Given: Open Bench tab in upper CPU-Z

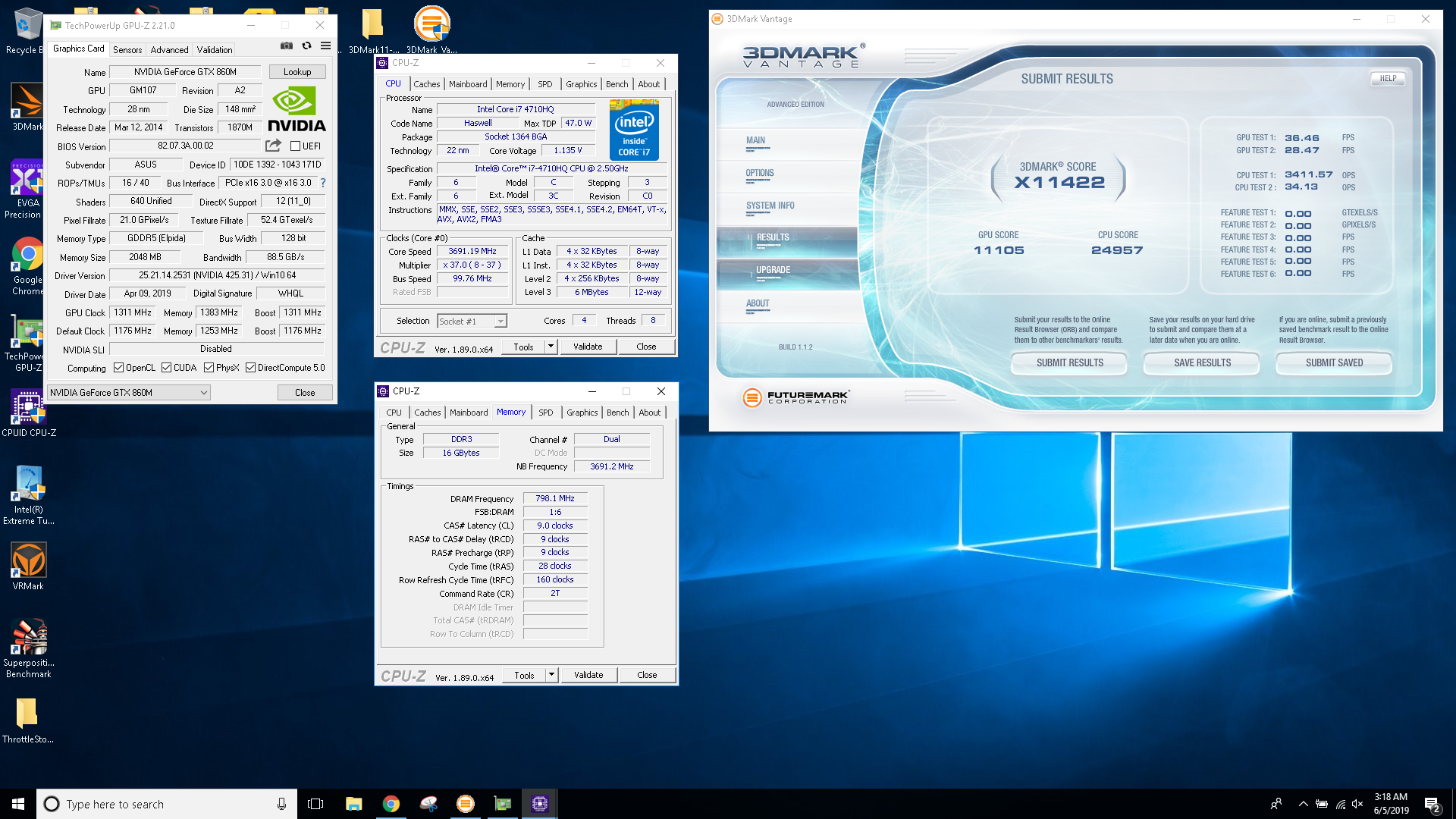Looking at the screenshot, I should pyautogui.click(x=617, y=84).
